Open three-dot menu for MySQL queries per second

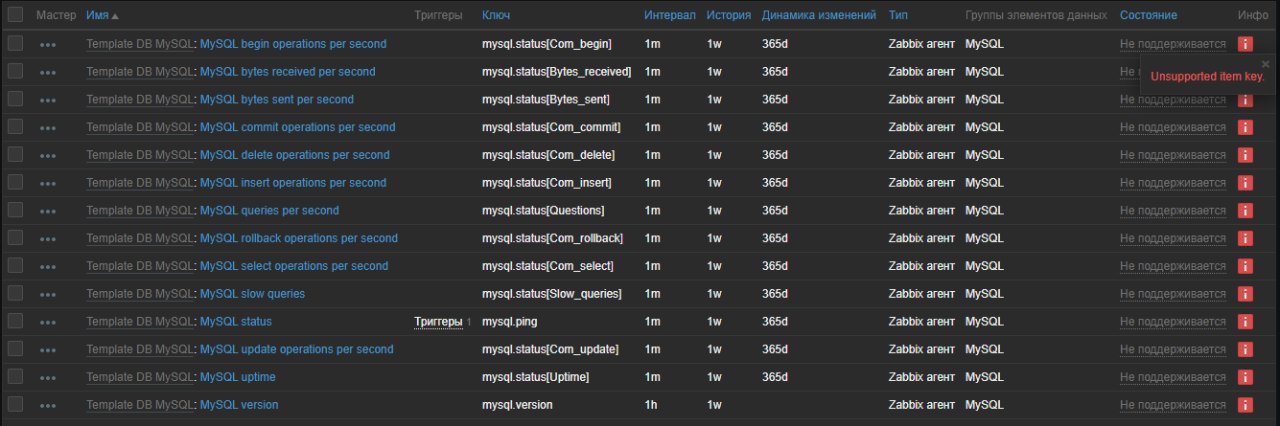tap(48, 210)
